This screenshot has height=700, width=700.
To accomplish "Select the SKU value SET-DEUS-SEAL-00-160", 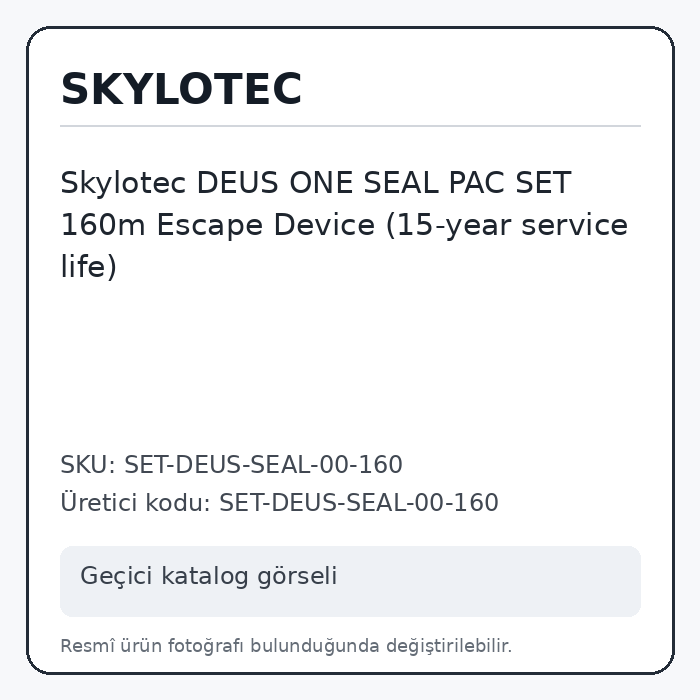I will (x=263, y=464).
